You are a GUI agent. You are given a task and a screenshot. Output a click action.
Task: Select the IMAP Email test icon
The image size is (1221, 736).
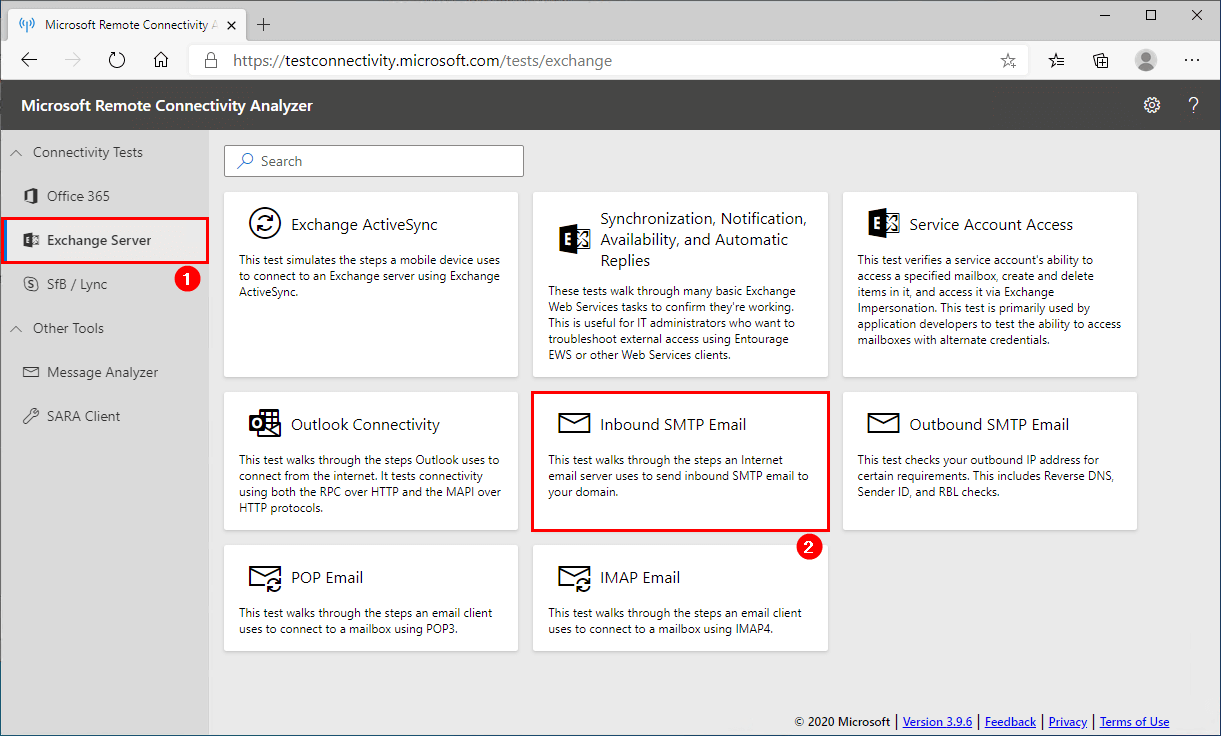pyautogui.click(x=573, y=577)
